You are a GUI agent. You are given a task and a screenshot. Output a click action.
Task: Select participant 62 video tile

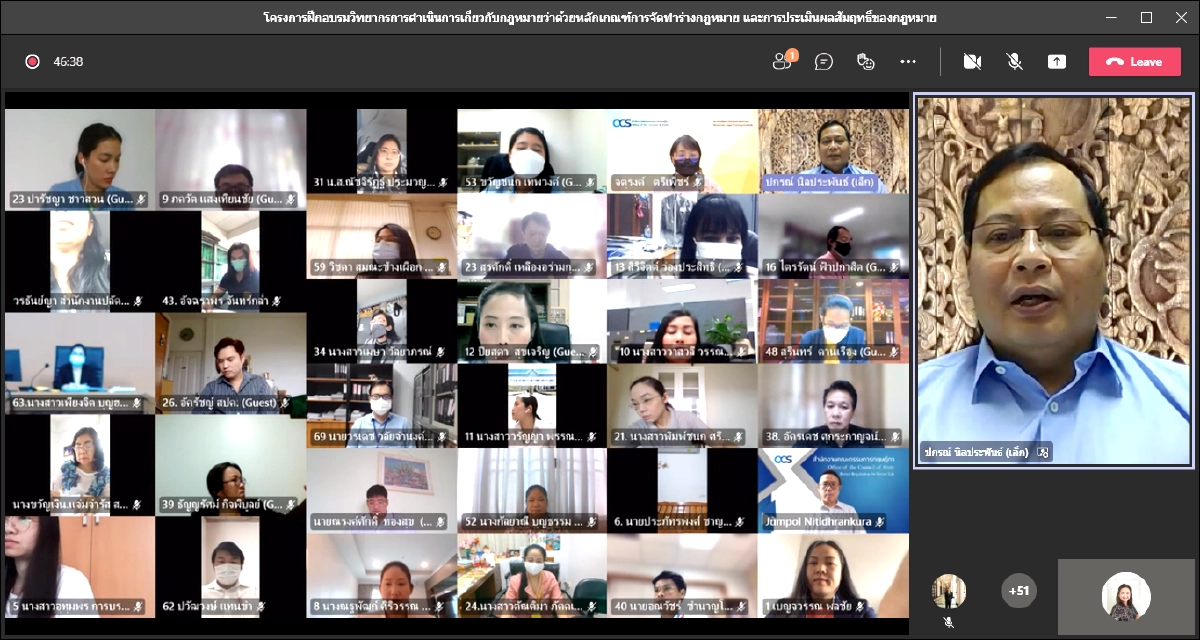tap(231, 566)
